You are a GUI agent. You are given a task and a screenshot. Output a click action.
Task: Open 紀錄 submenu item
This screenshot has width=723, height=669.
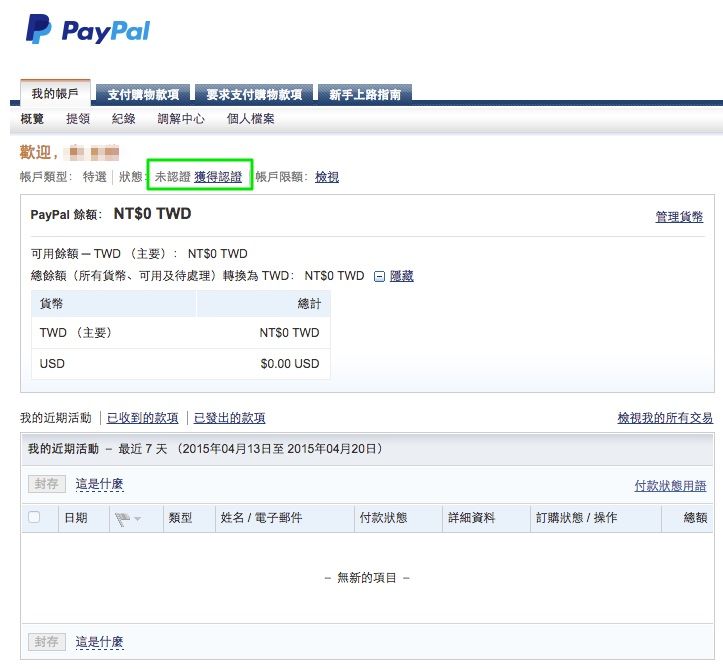(124, 119)
